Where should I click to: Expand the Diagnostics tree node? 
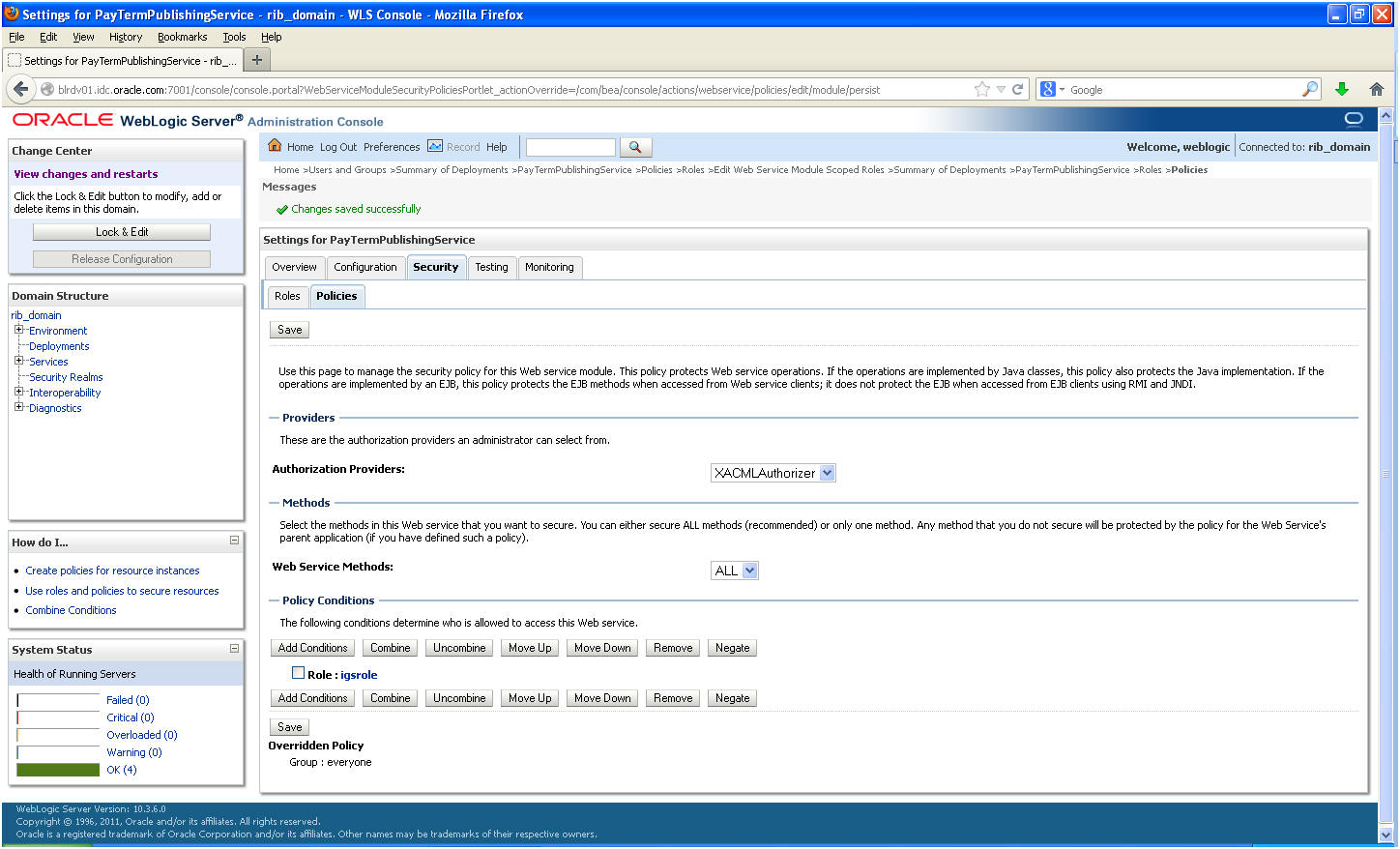pos(18,407)
